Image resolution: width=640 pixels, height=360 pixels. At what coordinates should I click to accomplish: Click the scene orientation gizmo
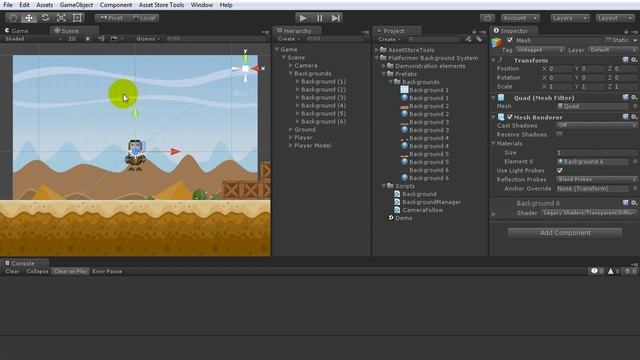point(246,68)
